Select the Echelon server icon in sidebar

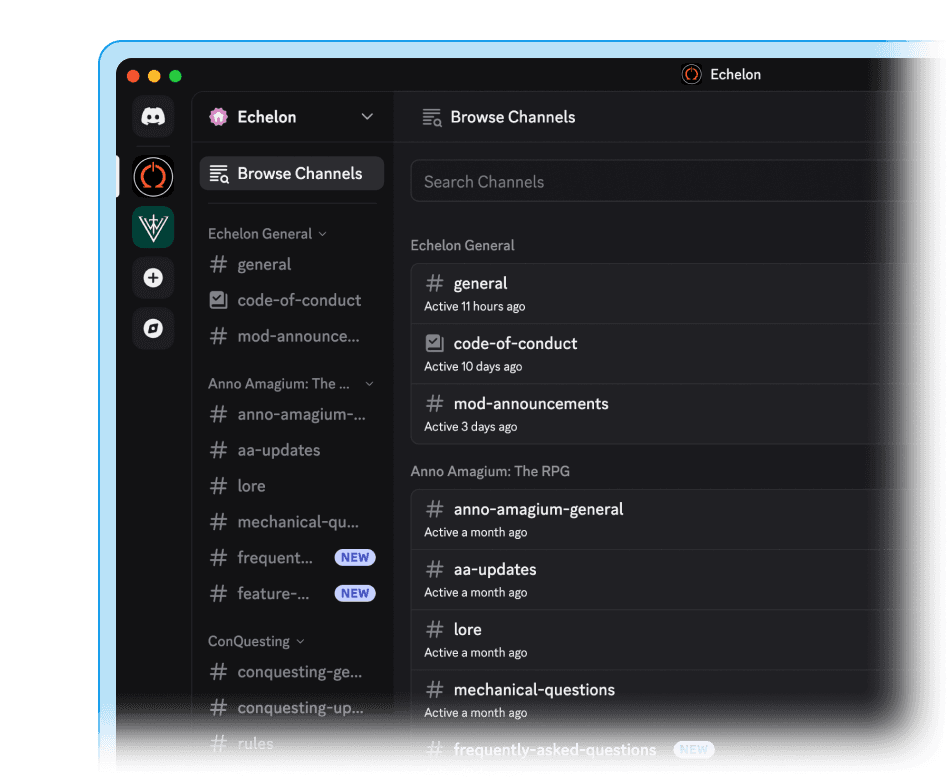(153, 177)
